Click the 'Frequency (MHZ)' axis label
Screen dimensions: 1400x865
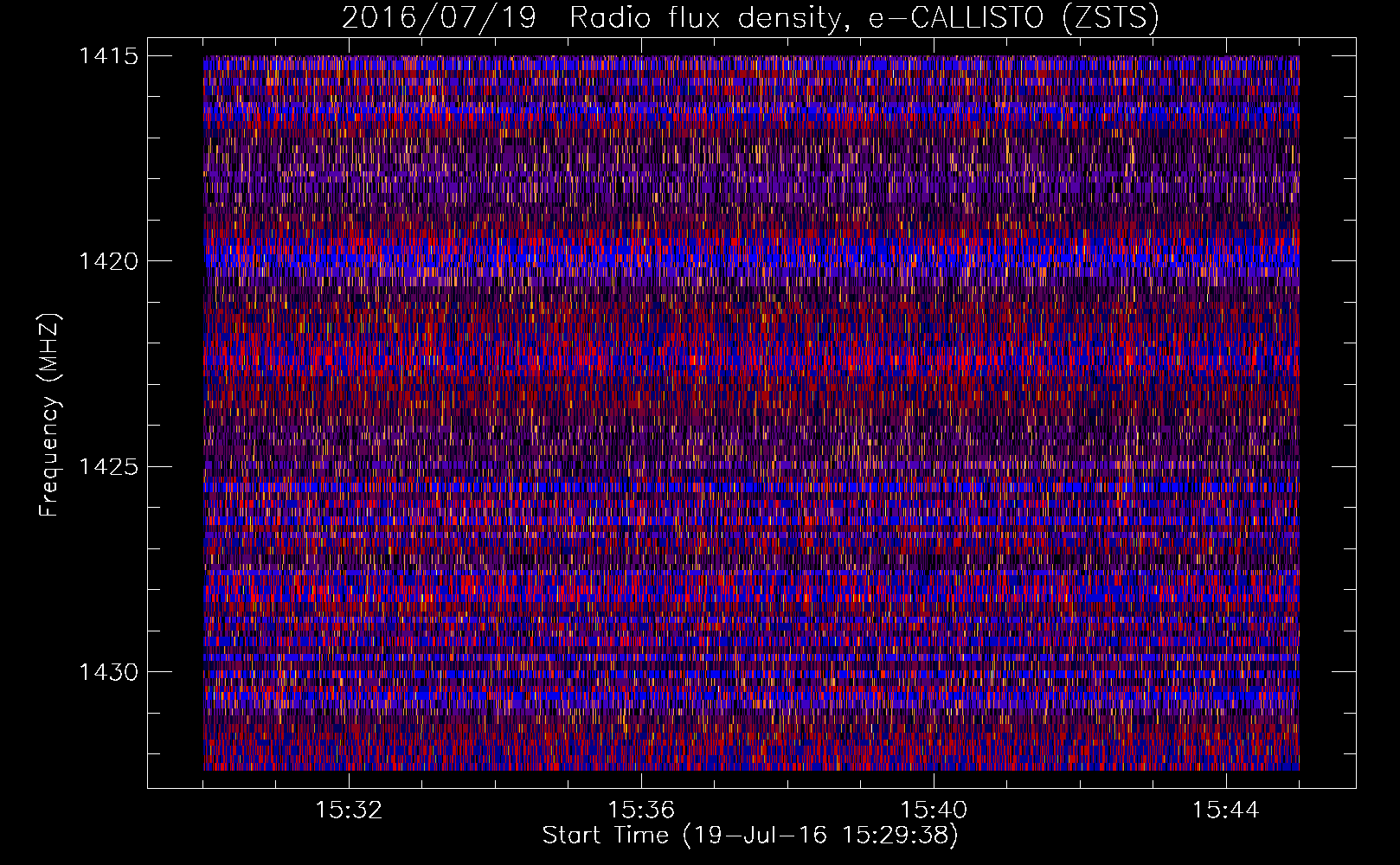pyautogui.click(x=49, y=414)
